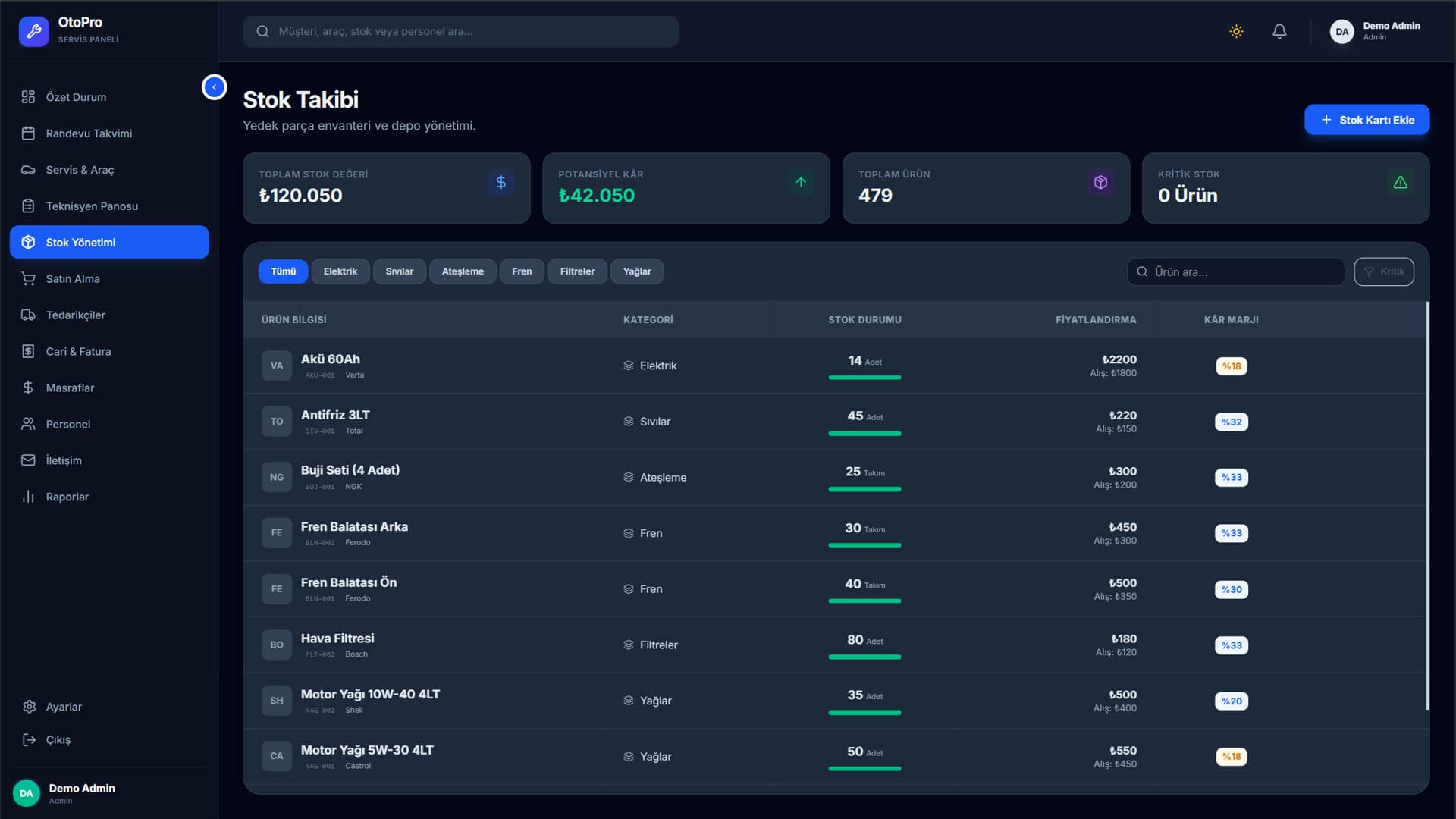1456x819 pixels.
Task: Click the %18 margin badge for Akü 60Ah
Action: [1231, 366]
